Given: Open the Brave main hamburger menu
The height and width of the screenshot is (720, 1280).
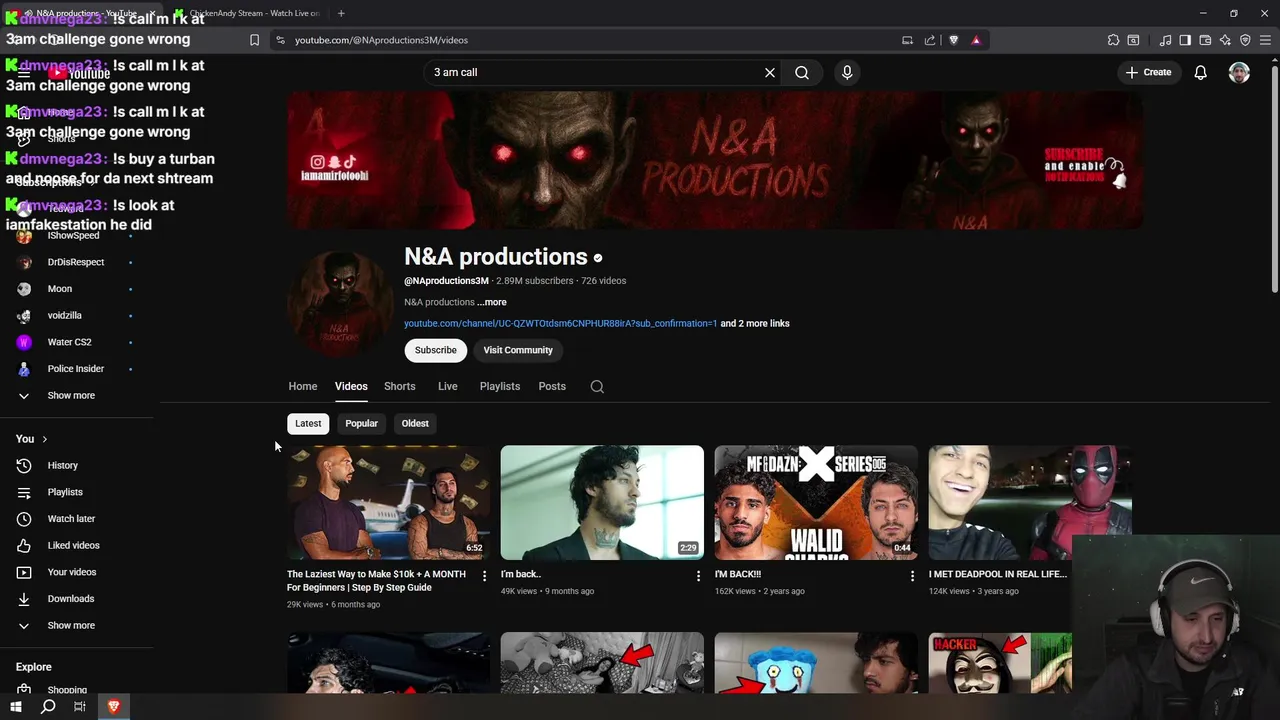Looking at the screenshot, I should (x=1265, y=40).
